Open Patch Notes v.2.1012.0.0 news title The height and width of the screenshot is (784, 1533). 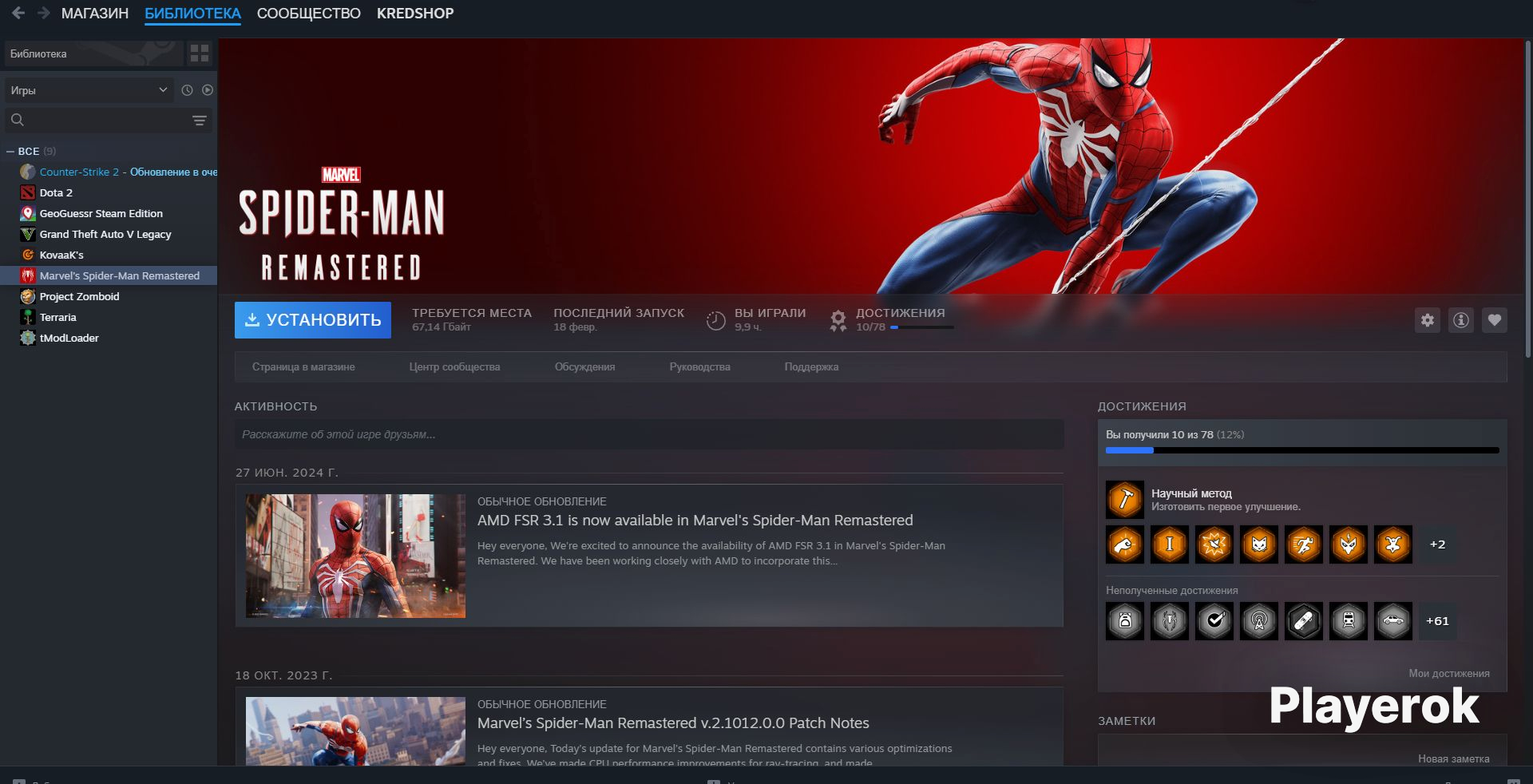coord(673,723)
